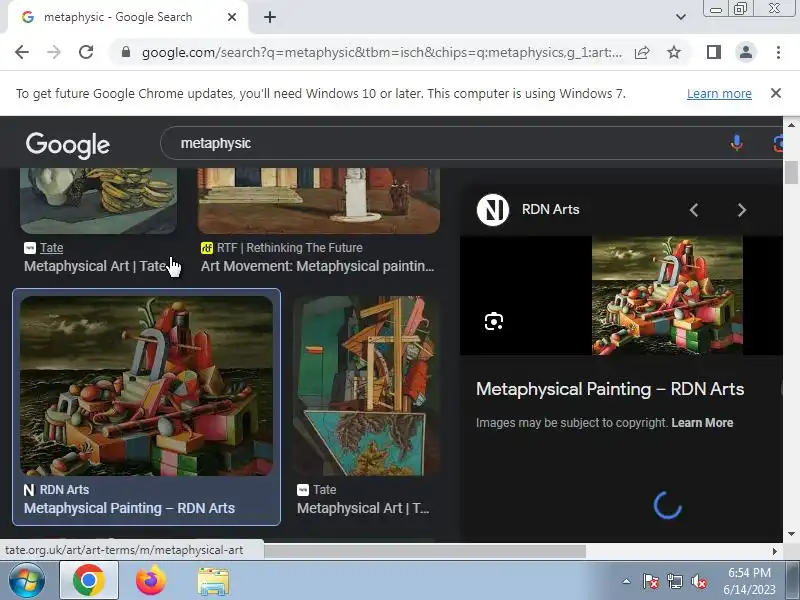Open Chrome from the taskbar
The image size is (800, 600).
click(89, 581)
